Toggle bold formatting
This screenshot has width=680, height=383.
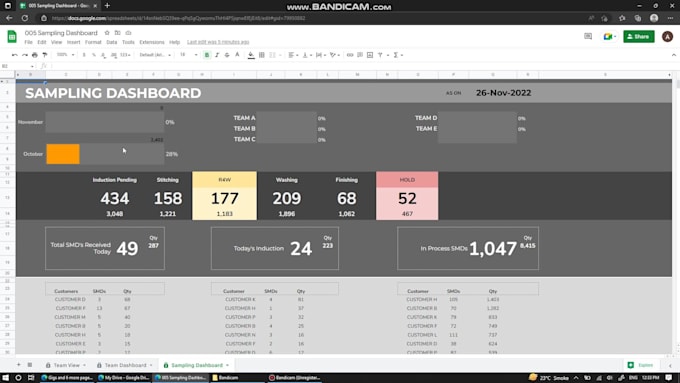click(x=207, y=55)
